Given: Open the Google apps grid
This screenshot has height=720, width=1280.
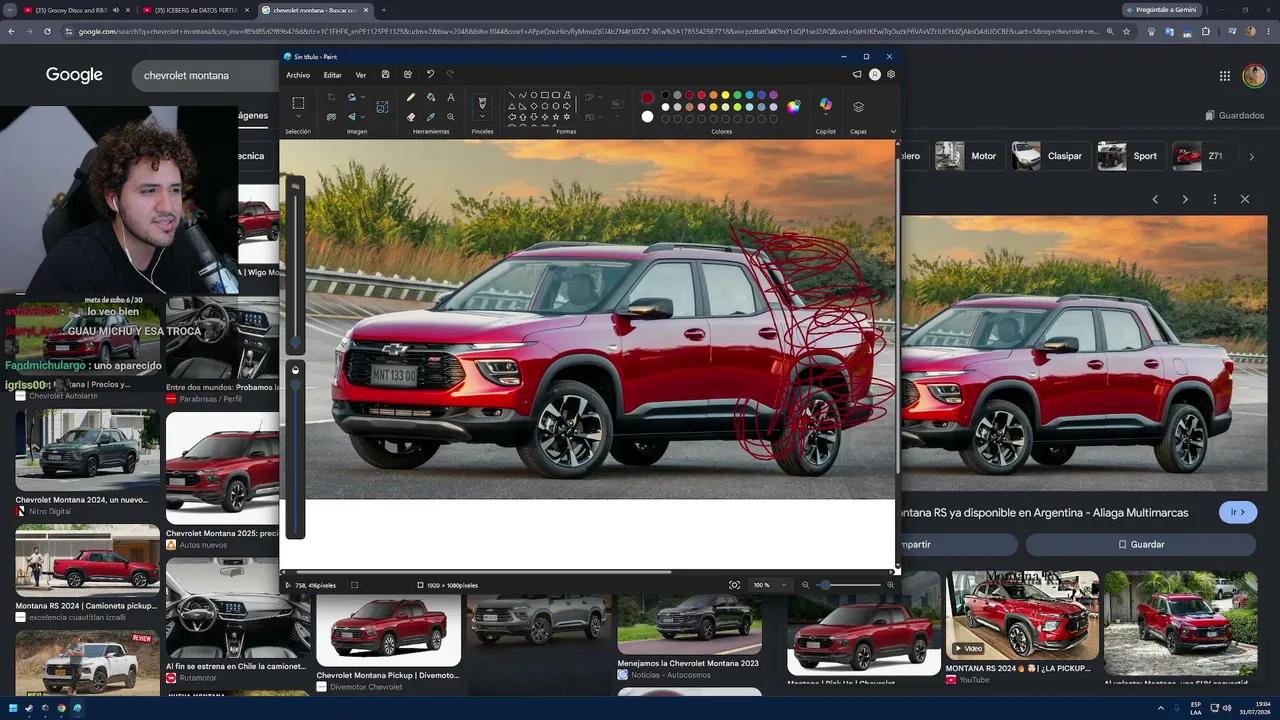Looking at the screenshot, I should [1225, 76].
